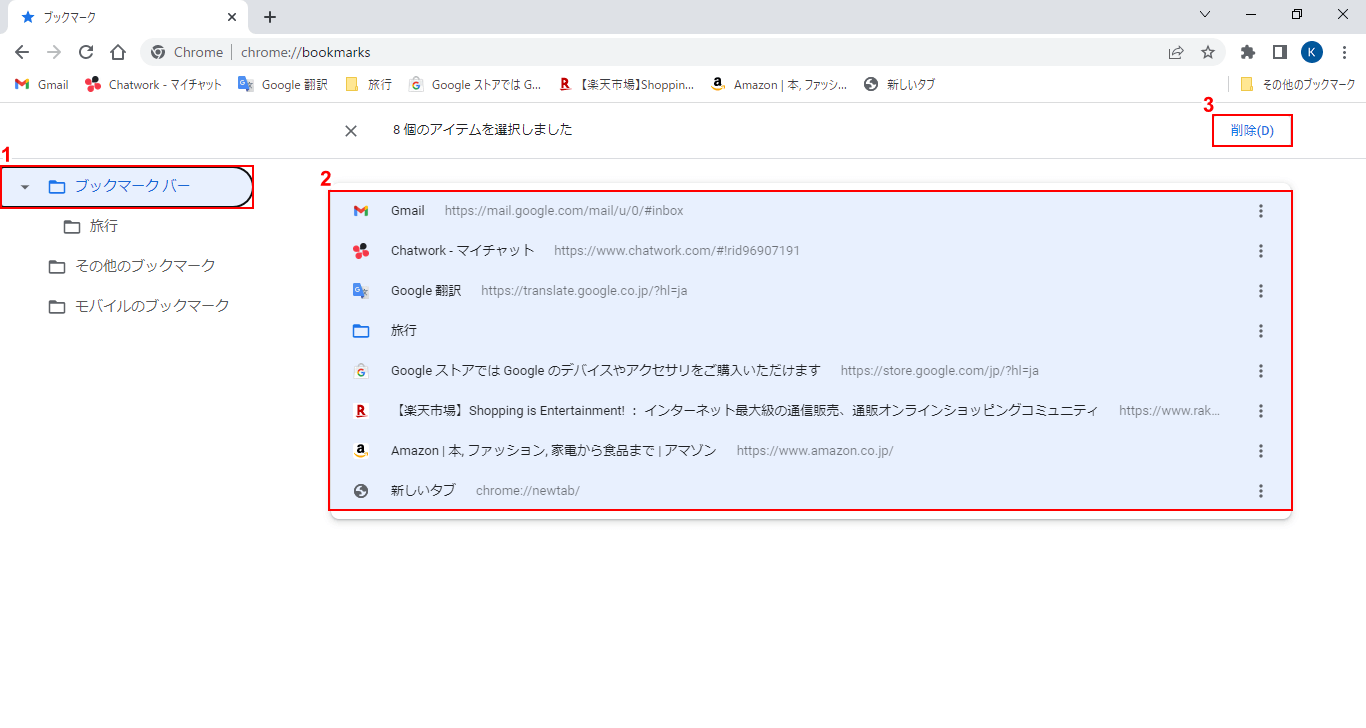This screenshot has height=728, width=1366.
Task: Click the https://mail.google.com URL text
Action: (564, 211)
